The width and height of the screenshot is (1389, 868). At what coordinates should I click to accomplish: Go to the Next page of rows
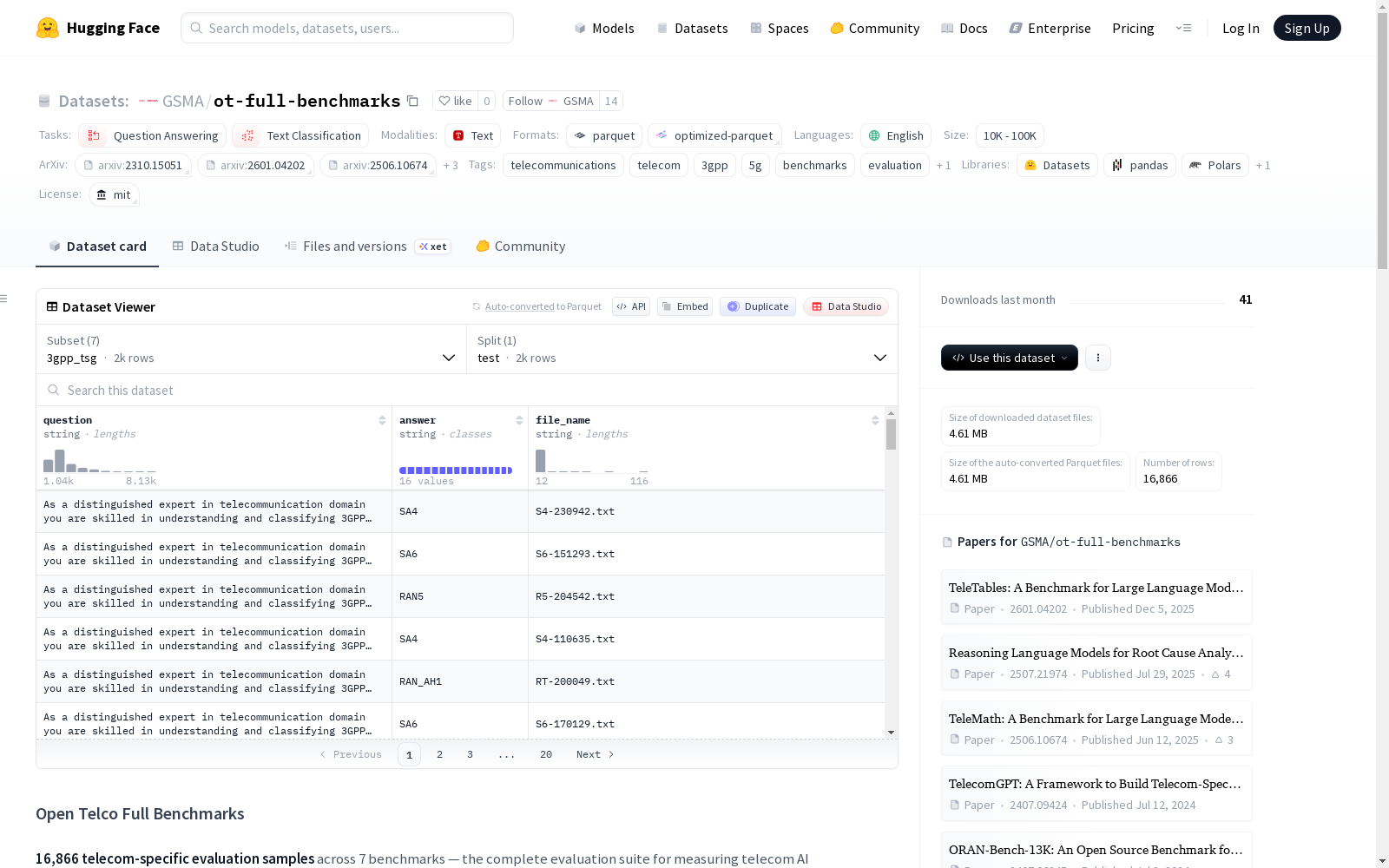click(595, 754)
